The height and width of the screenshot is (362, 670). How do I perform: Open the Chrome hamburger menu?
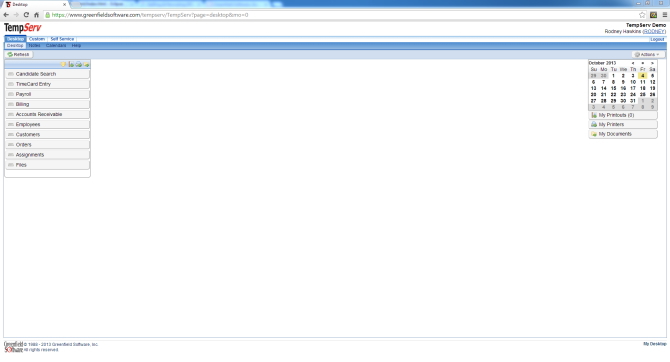click(664, 15)
